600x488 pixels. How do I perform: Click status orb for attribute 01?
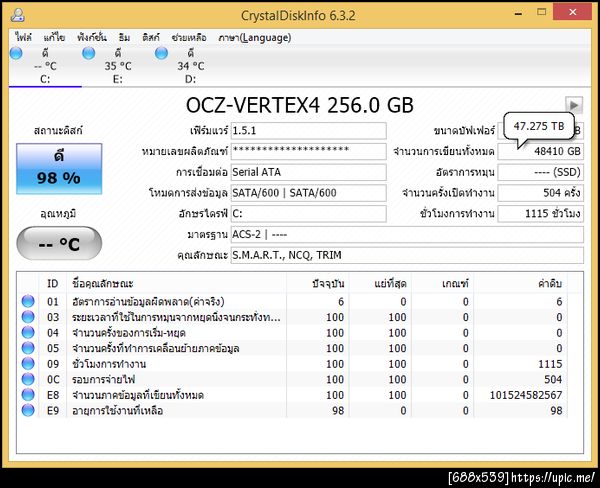(28, 302)
